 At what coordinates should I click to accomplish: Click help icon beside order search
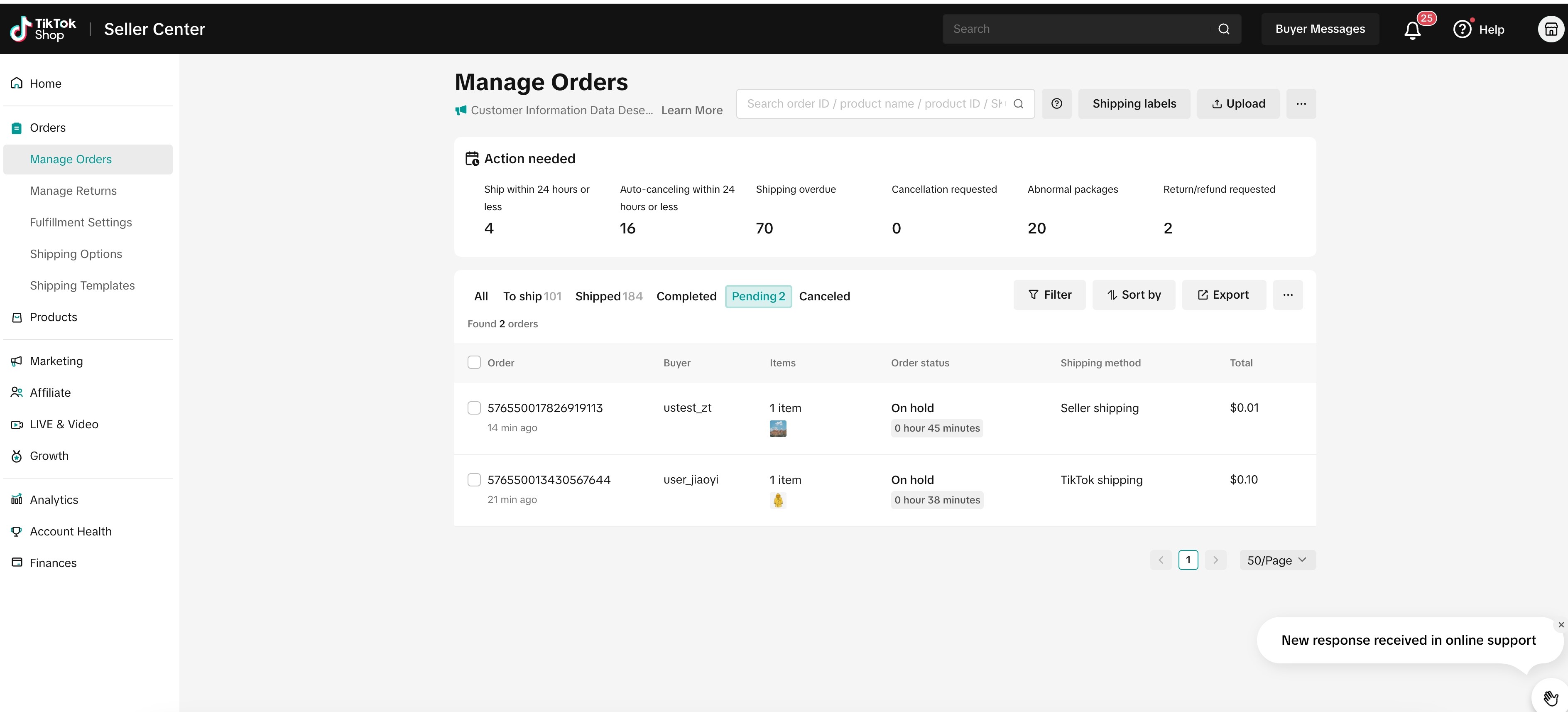click(x=1057, y=103)
